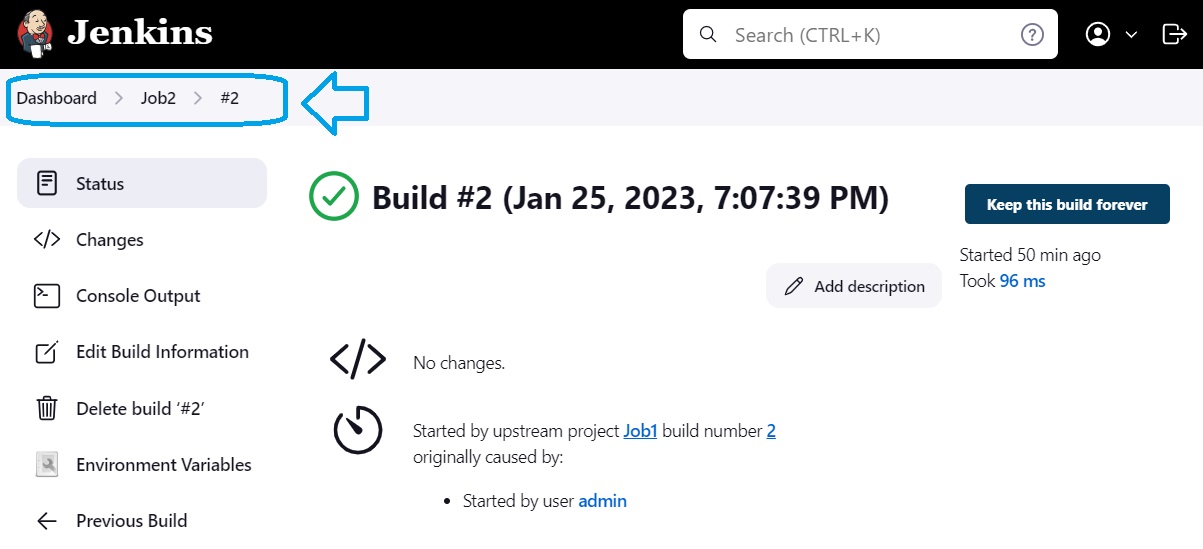Viewport: 1203px width, 549px height.
Task: Click the Edit Build Information pencil icon
Action: pos(47,352)
